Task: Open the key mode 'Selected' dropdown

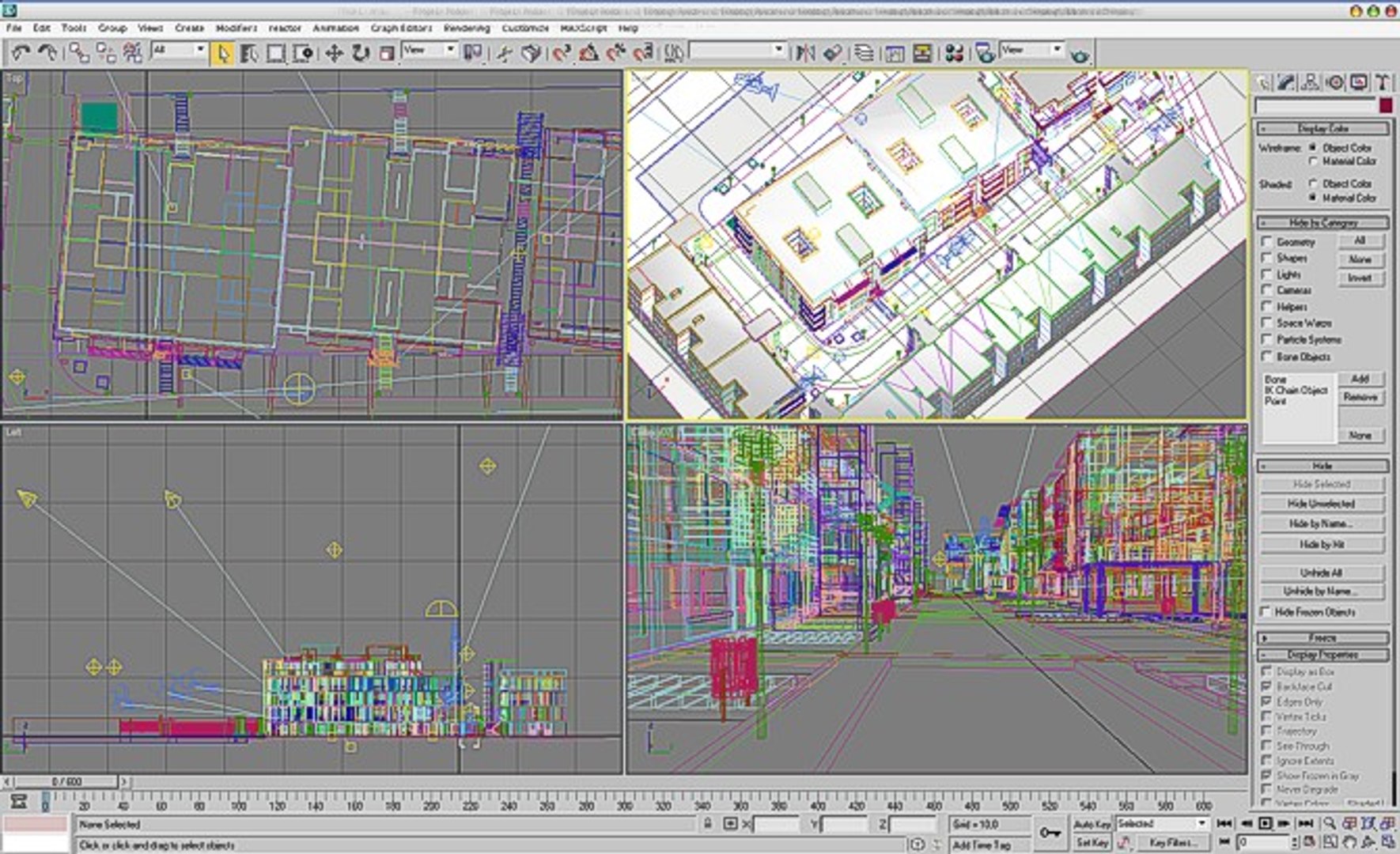Action: coord(1162,824)
